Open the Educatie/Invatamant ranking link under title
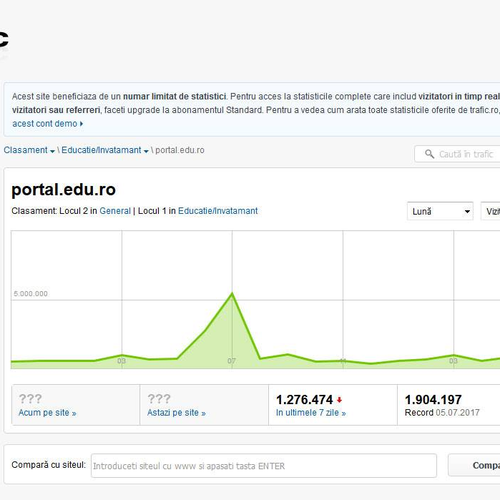Viewport: 500px width, 500px height. click(218, 211)
